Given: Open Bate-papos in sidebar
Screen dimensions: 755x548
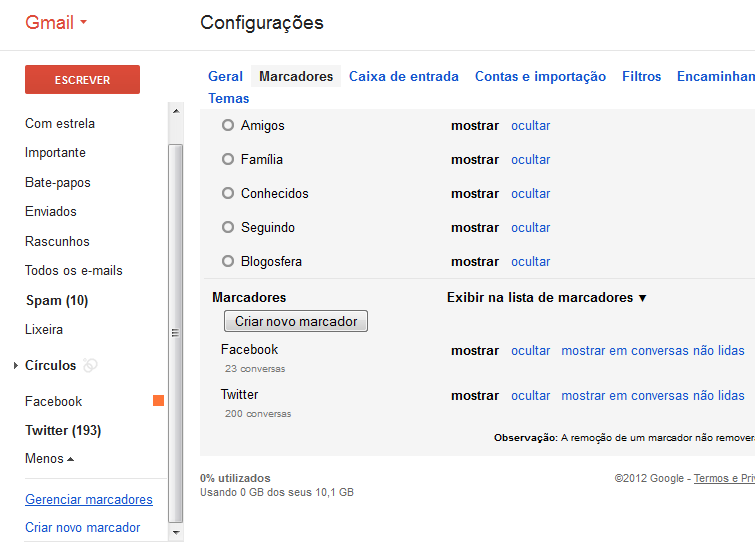Looking at the screenshot, I should pyautogui.click(x=58, y=183).
